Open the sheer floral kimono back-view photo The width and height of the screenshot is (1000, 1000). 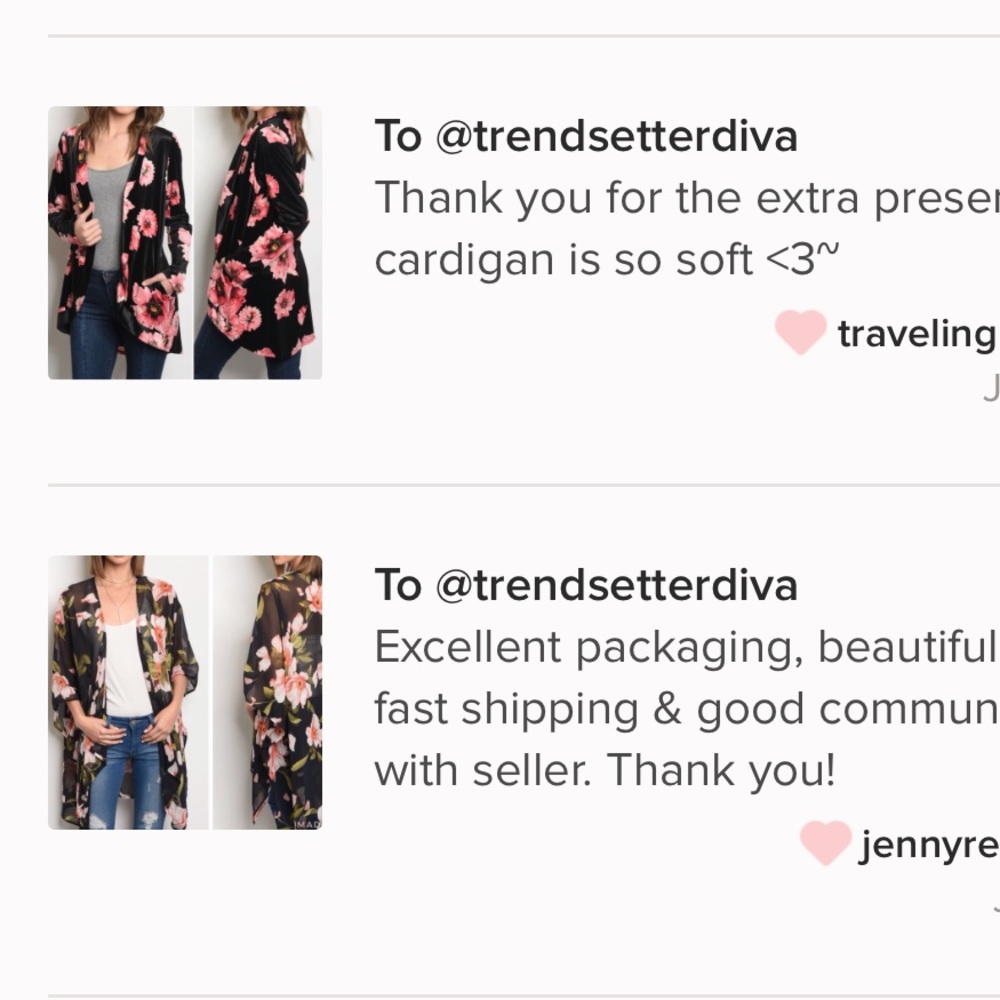[x=268, y=692]
